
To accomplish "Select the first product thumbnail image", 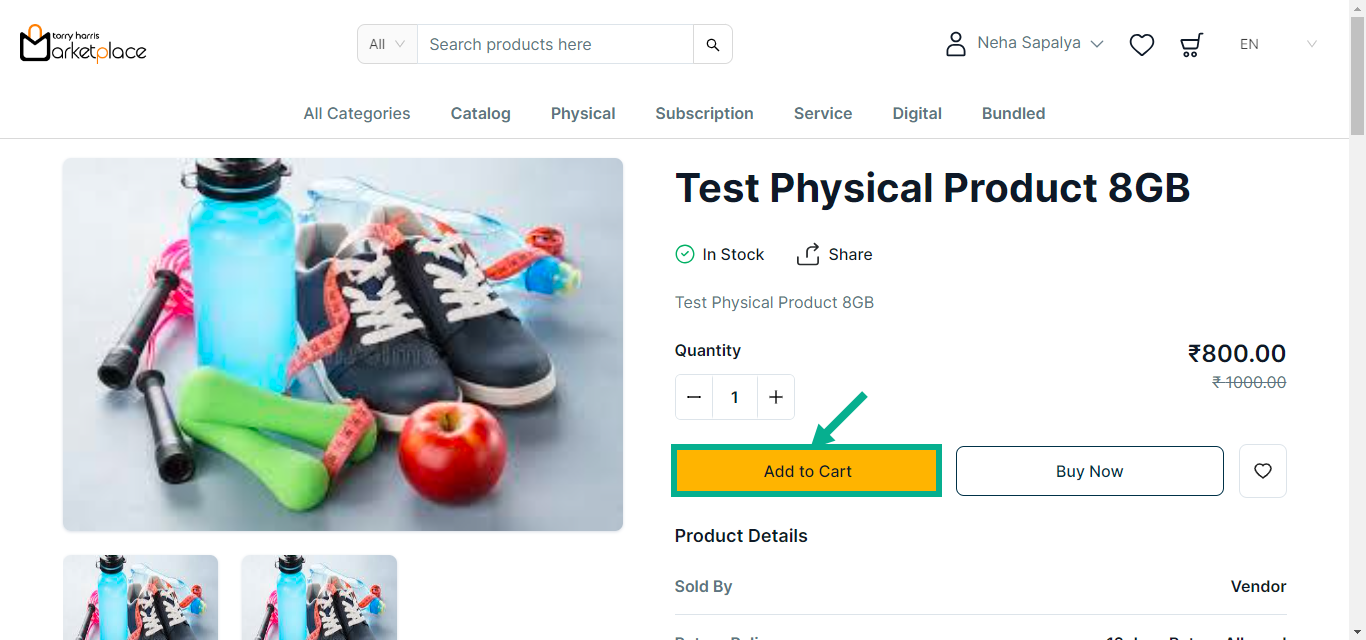I will click(141, 597).
